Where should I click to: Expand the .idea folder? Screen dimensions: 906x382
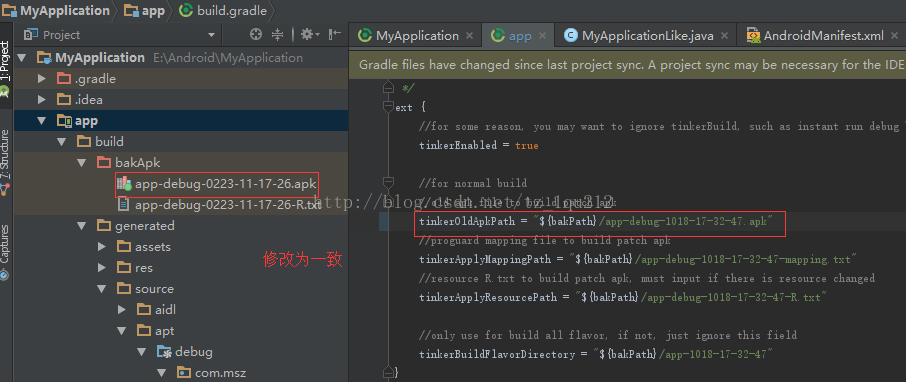[x=42, y=99]
